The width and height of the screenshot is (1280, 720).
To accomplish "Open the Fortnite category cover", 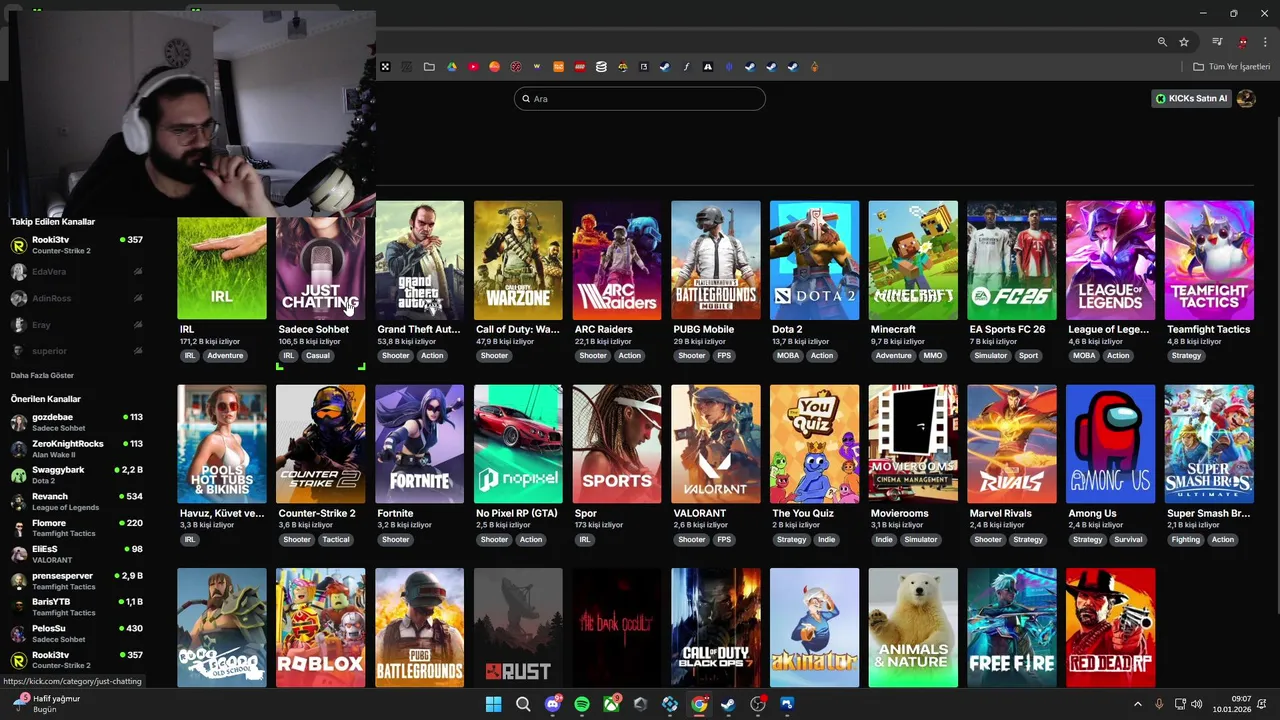I will 419,444.
